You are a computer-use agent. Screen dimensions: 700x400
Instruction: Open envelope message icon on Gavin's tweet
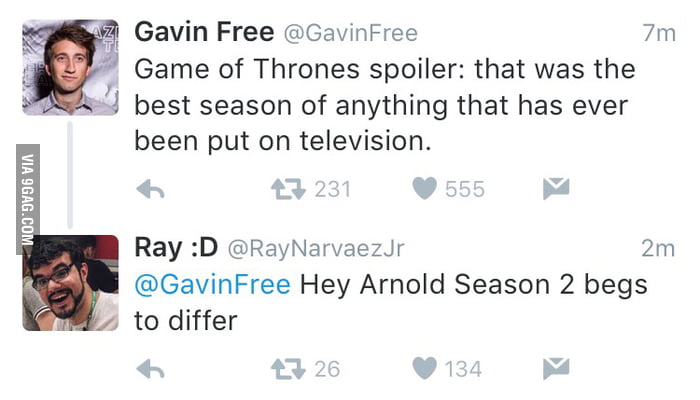(556, 188)
